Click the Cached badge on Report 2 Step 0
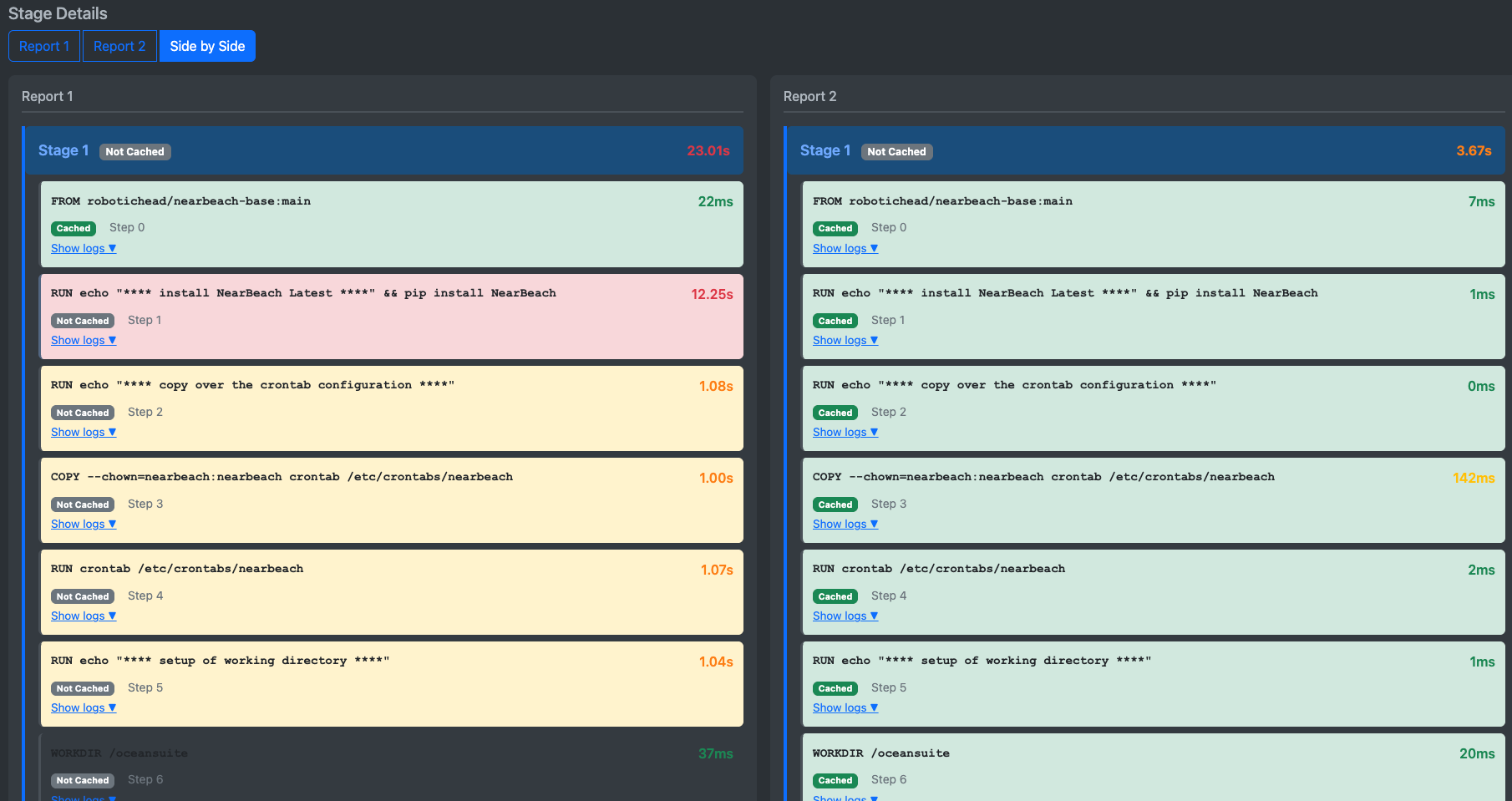The width and height of the screenshot is (1512, 801). [x=835, y=228]
